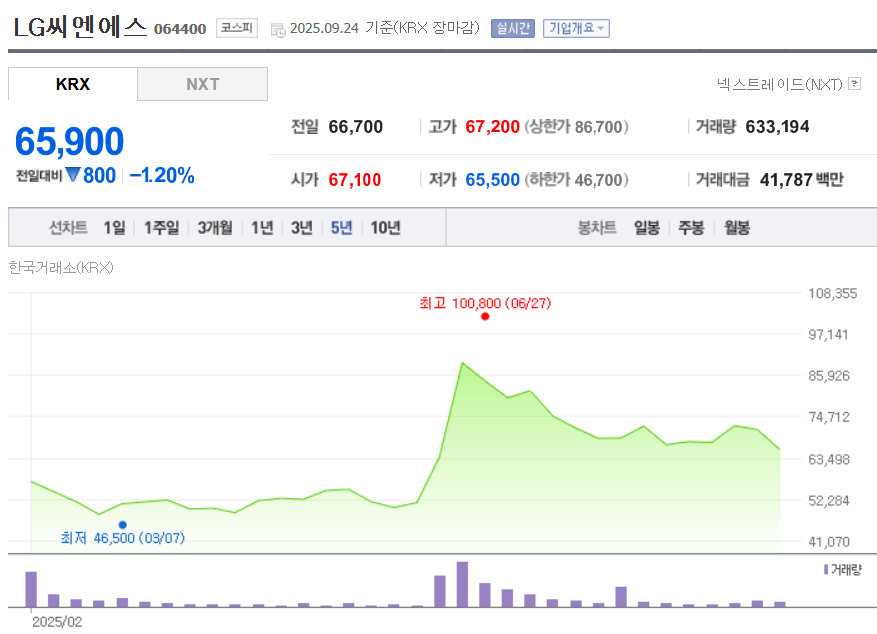Image resolution: width=877 pixels, height=634 pixels.
Task: Click the calendar clock icon beside the date
Action: (x=278, y=30)
